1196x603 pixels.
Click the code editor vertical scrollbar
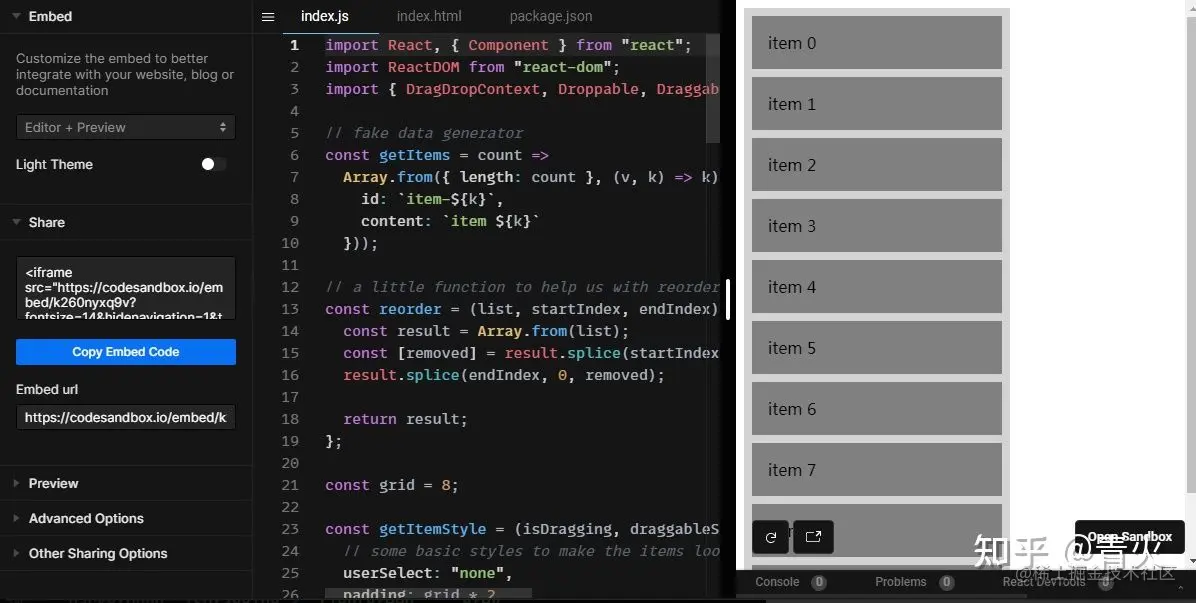[x=712, y=88]
